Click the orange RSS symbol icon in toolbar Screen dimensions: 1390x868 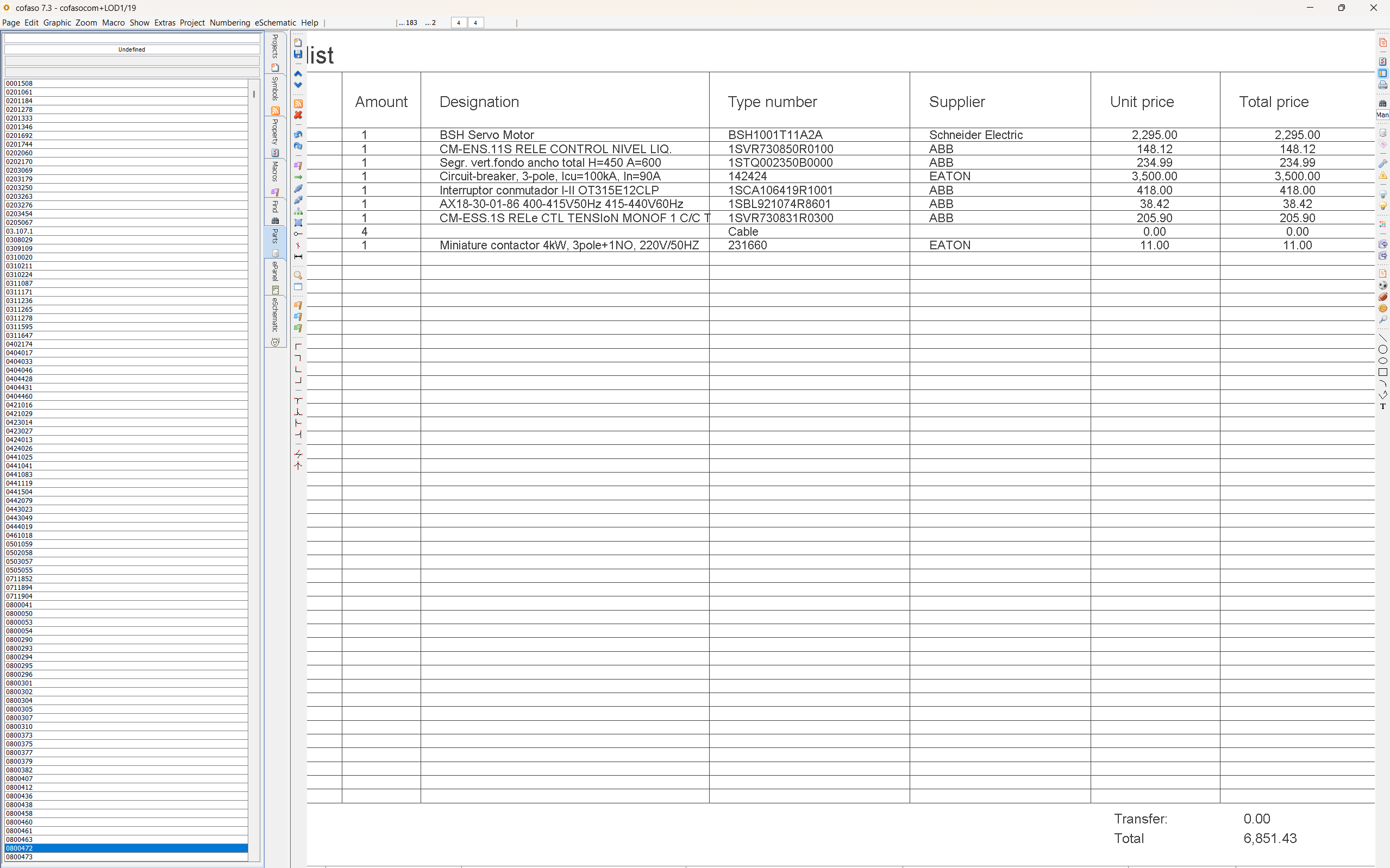(298, 104)
